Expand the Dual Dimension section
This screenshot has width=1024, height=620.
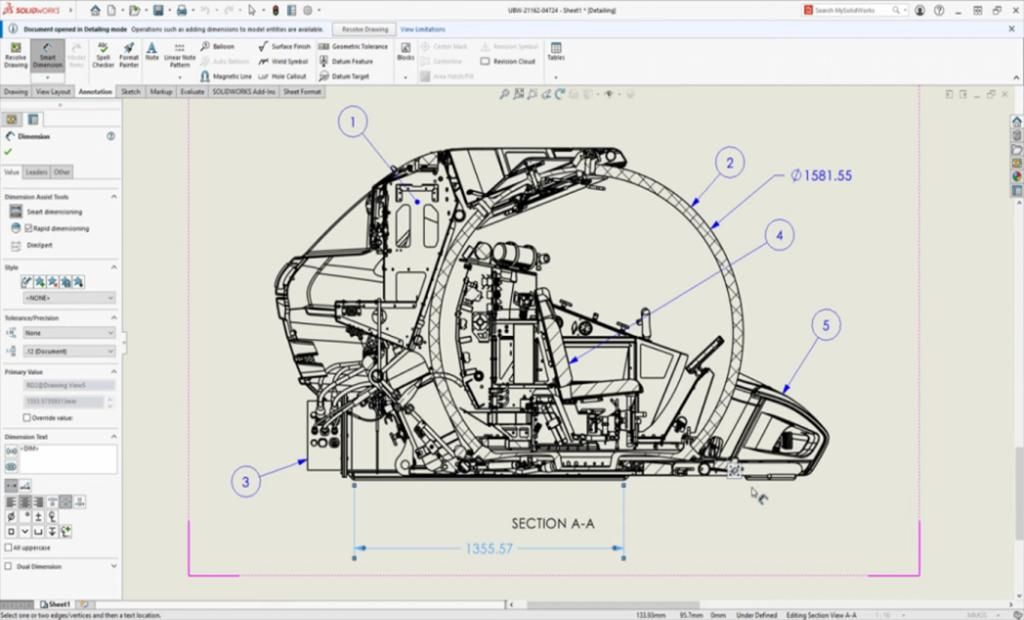pyautogui.click(x=114, y=566)
